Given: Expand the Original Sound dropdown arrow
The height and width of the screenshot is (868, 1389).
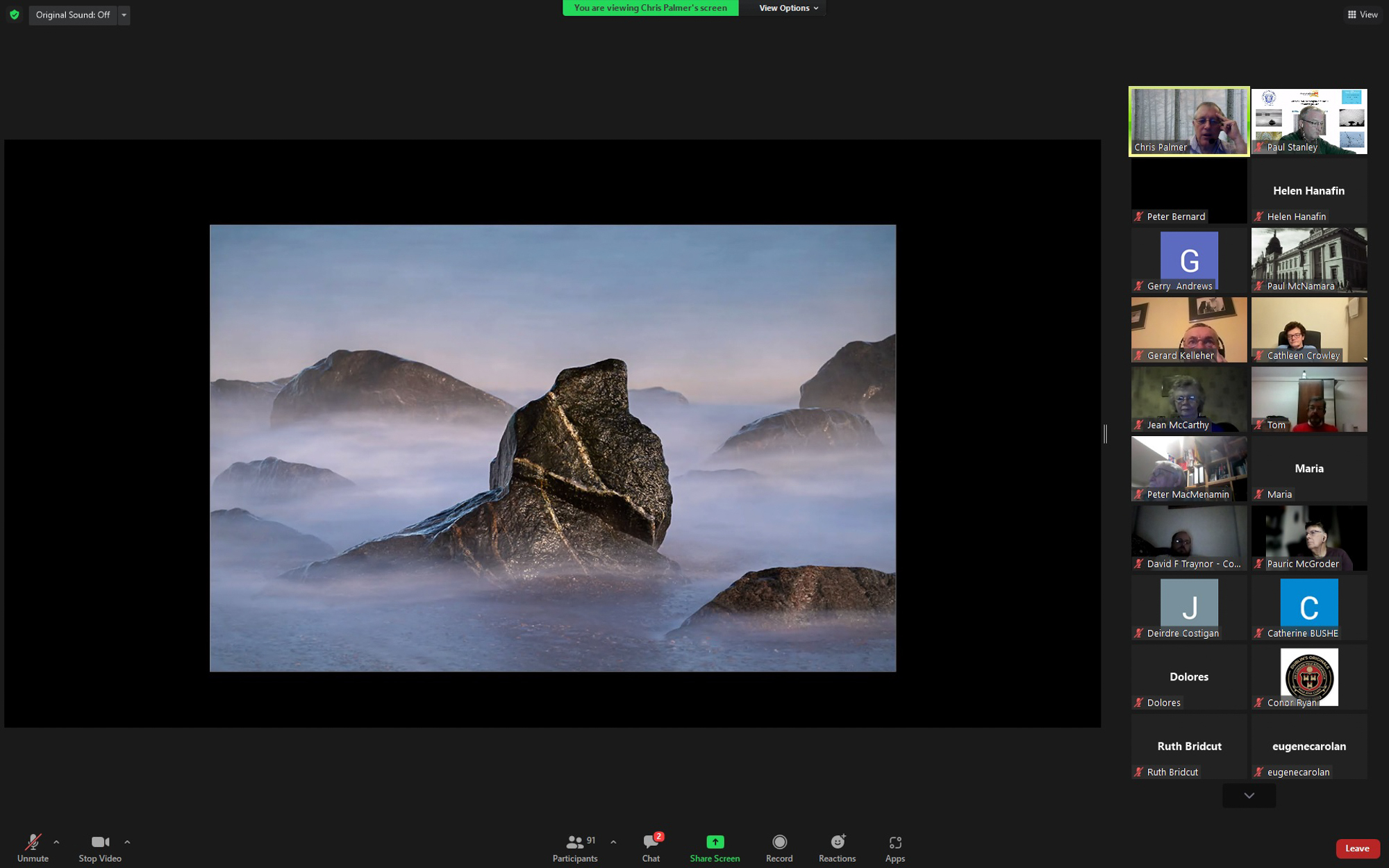Looking at the screenshot, I should point(124,15).
